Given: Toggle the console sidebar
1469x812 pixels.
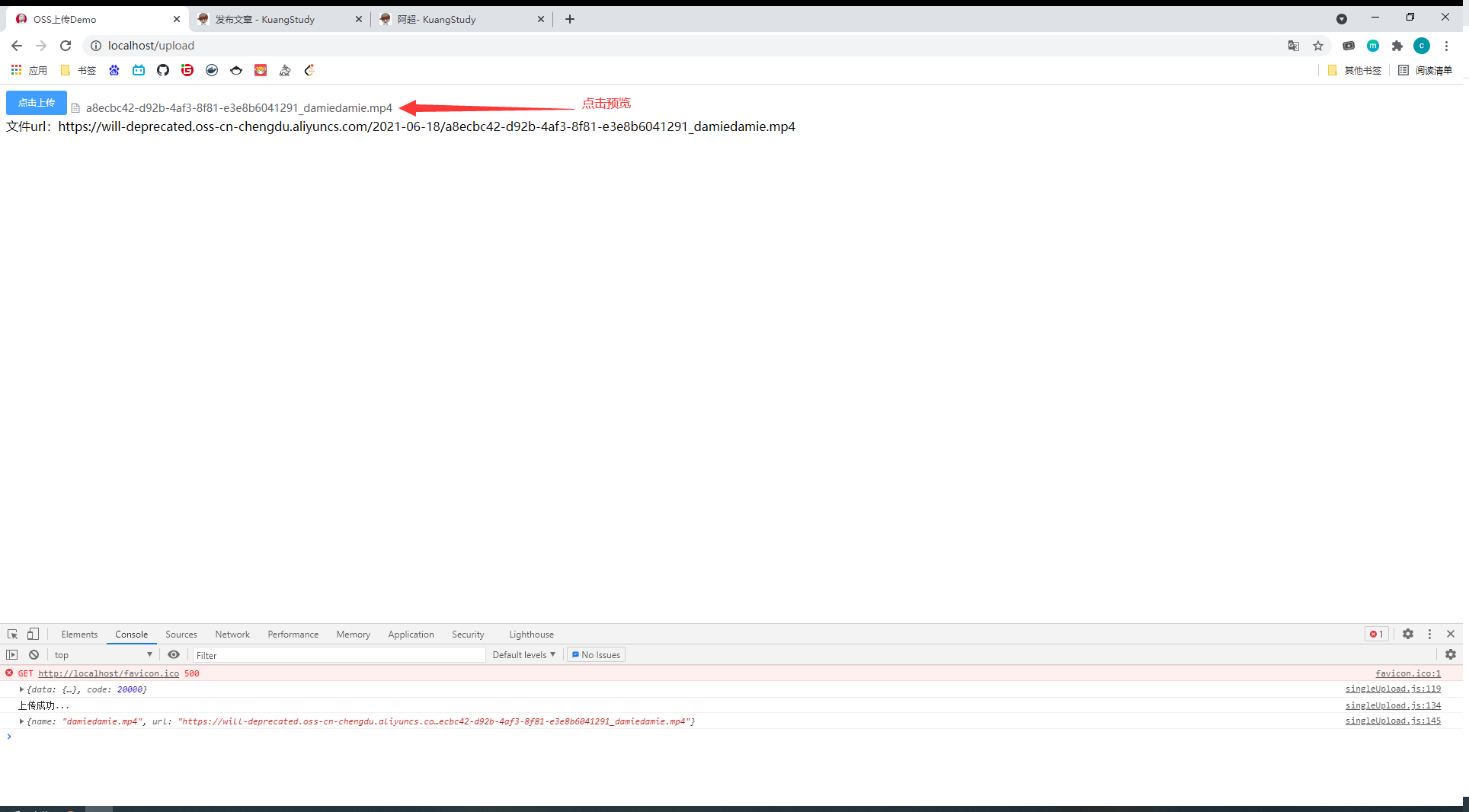Looking at the screenshot, I should (x=12, y=654).
